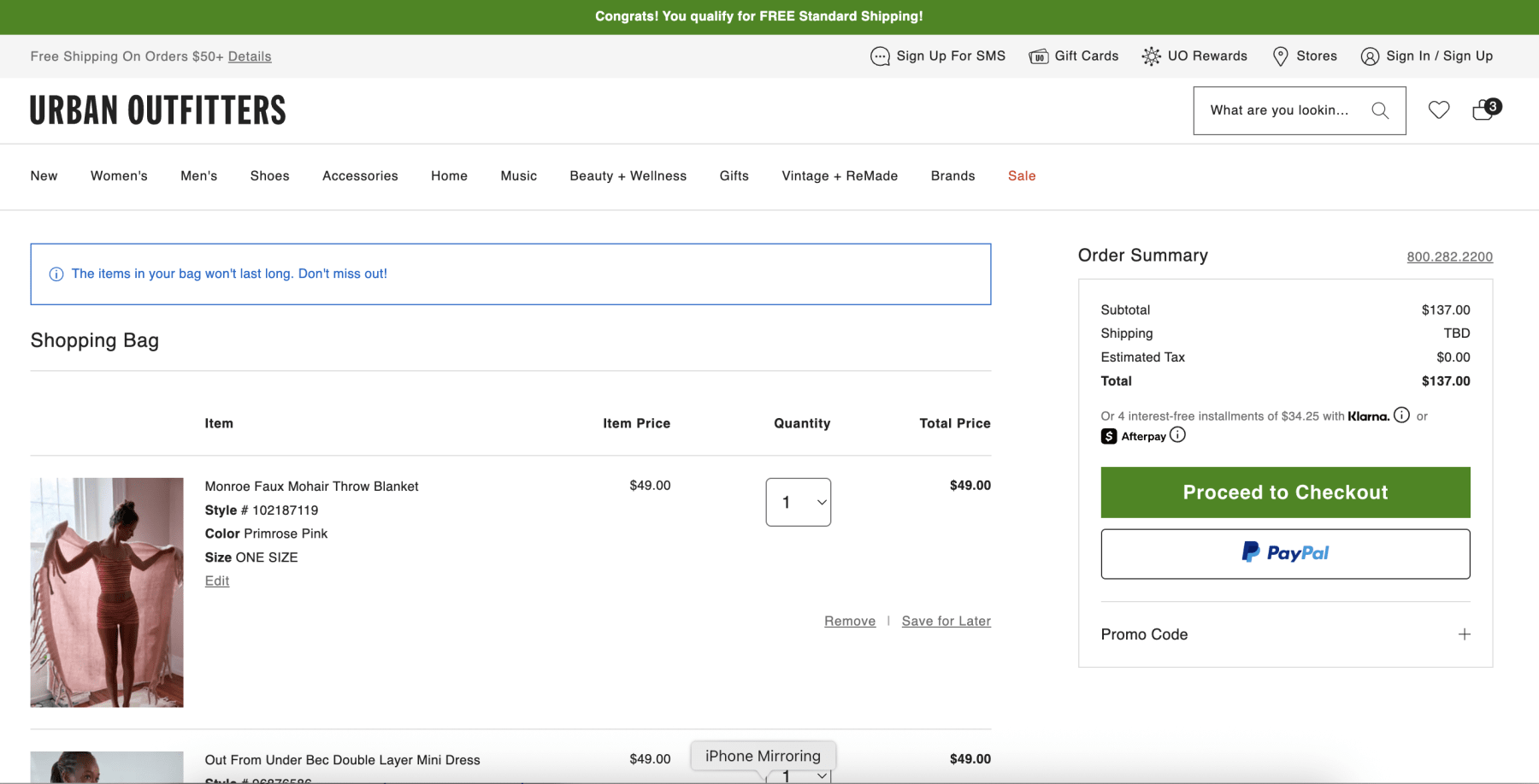Image resolution: width=1539 pixels, height=784 pixels.
Task: Pay with the PayPal button
Action: (1285, 554)
